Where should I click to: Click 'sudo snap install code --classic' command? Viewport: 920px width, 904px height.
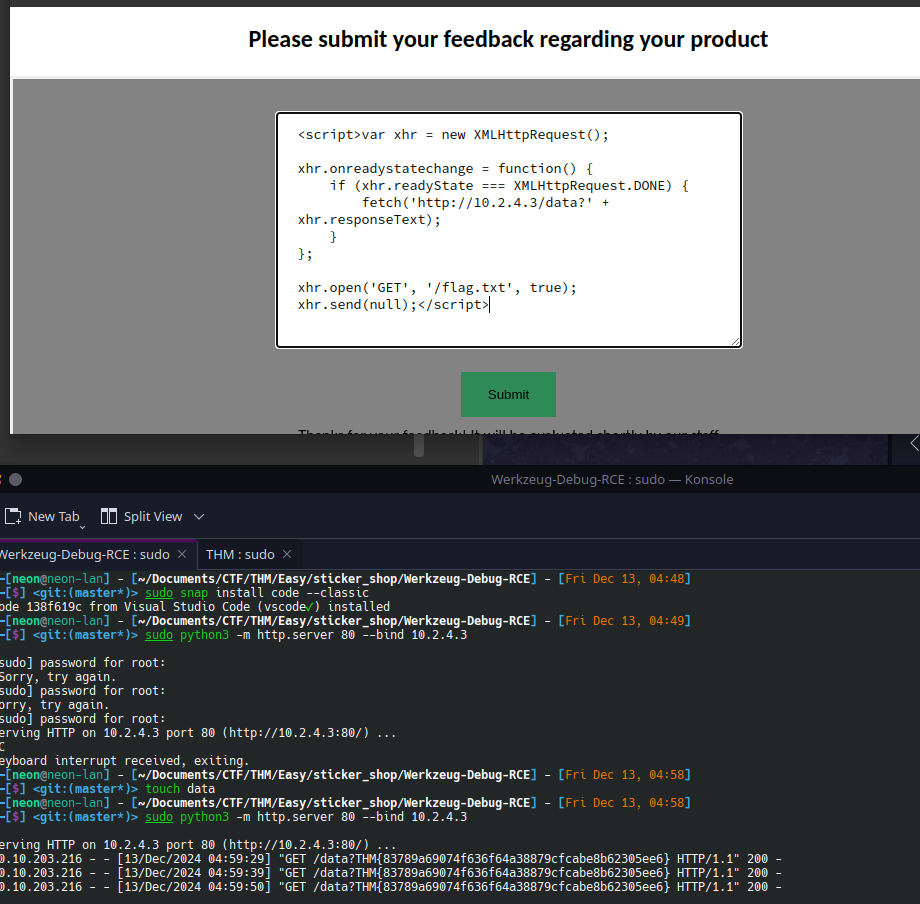[257, 593]
